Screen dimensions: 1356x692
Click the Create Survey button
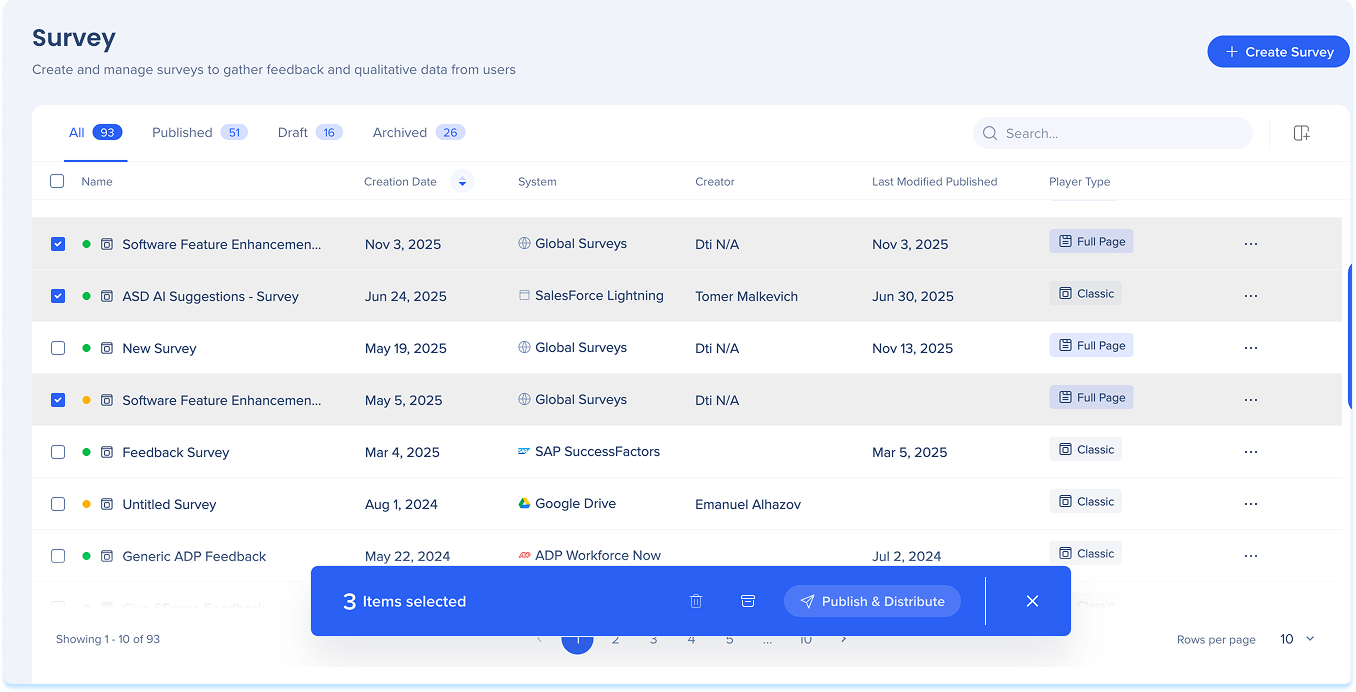click(x=1278, y=52)
